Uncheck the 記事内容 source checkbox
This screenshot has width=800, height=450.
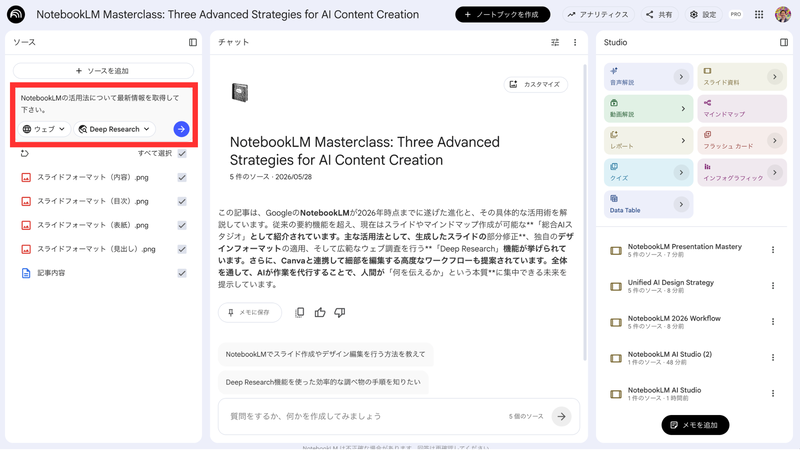(x=182, y=273)
